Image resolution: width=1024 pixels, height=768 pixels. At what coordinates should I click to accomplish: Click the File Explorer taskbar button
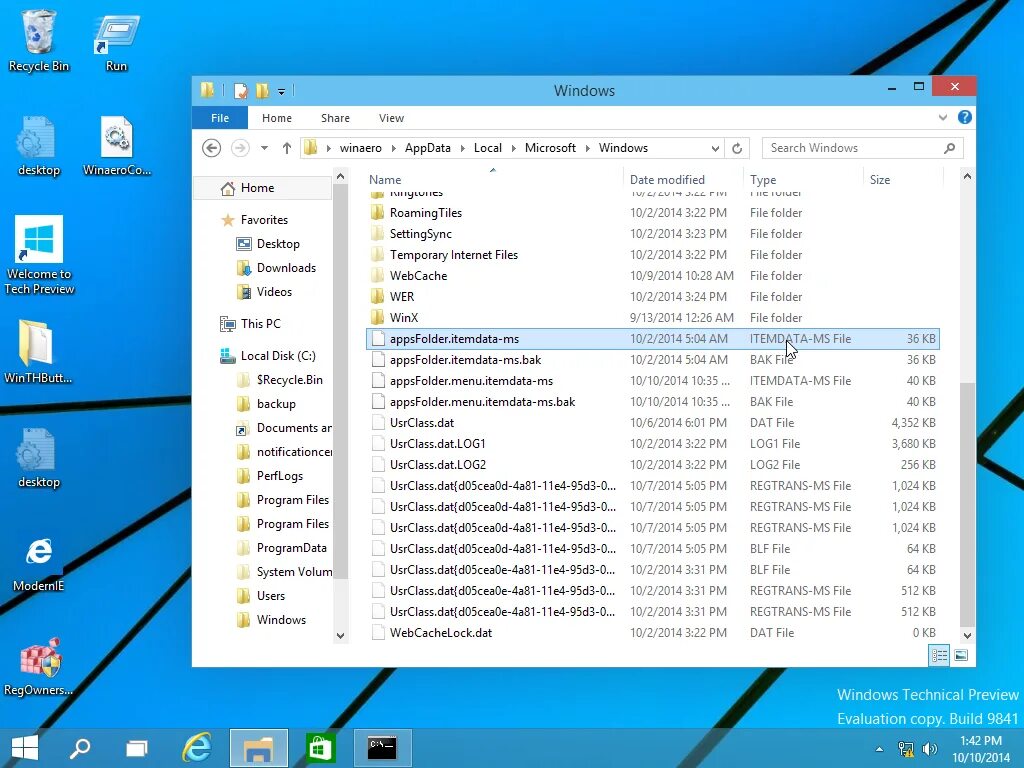pyautogui.click(x=259, y=748)
